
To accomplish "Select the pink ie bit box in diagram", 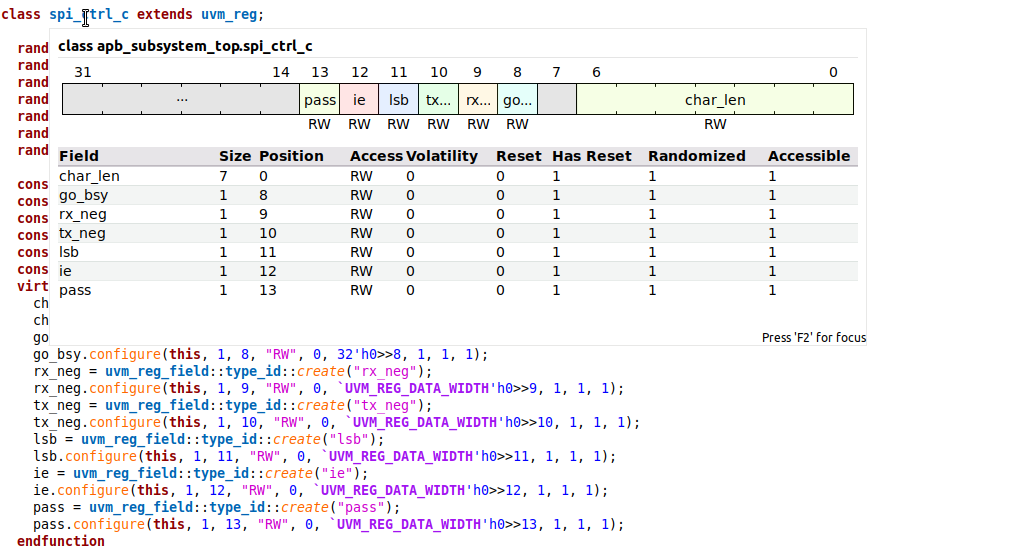I will coord(359,100).
